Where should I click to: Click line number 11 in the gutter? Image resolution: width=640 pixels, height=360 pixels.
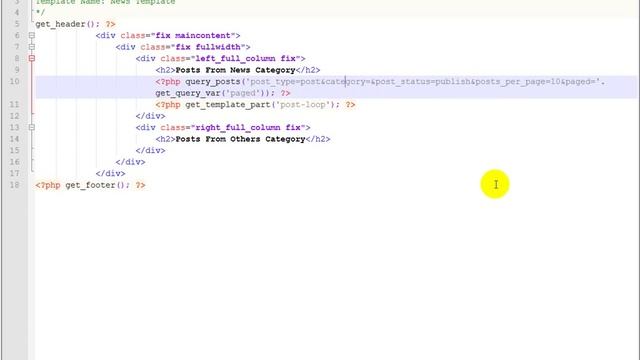[14, 104]
